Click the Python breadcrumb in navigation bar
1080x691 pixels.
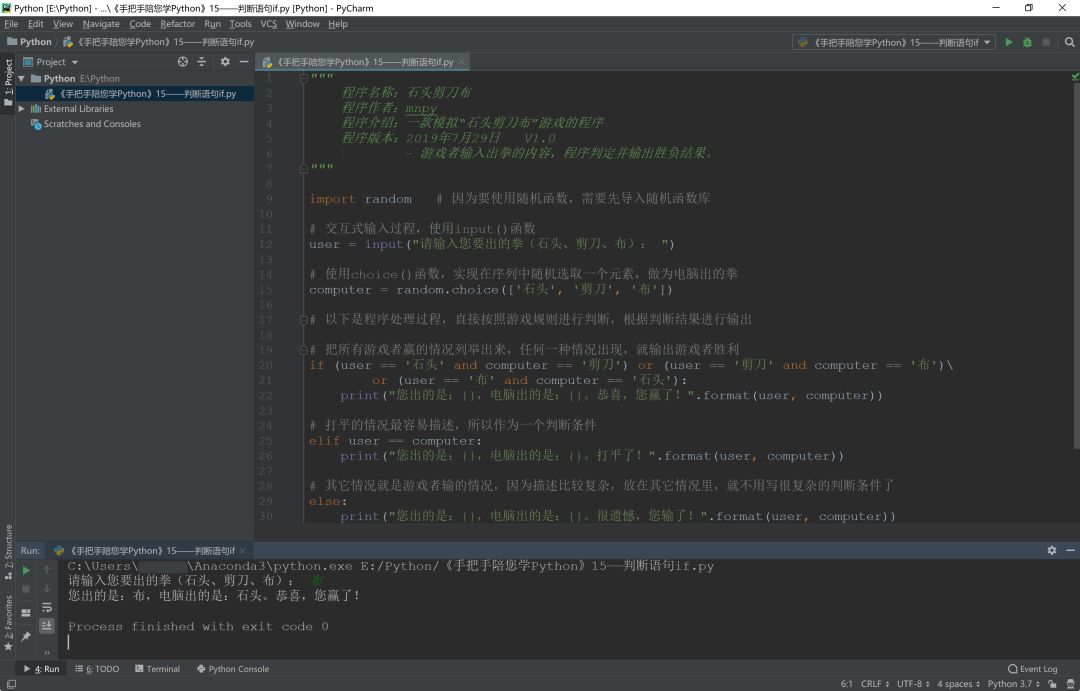[29, 42]
